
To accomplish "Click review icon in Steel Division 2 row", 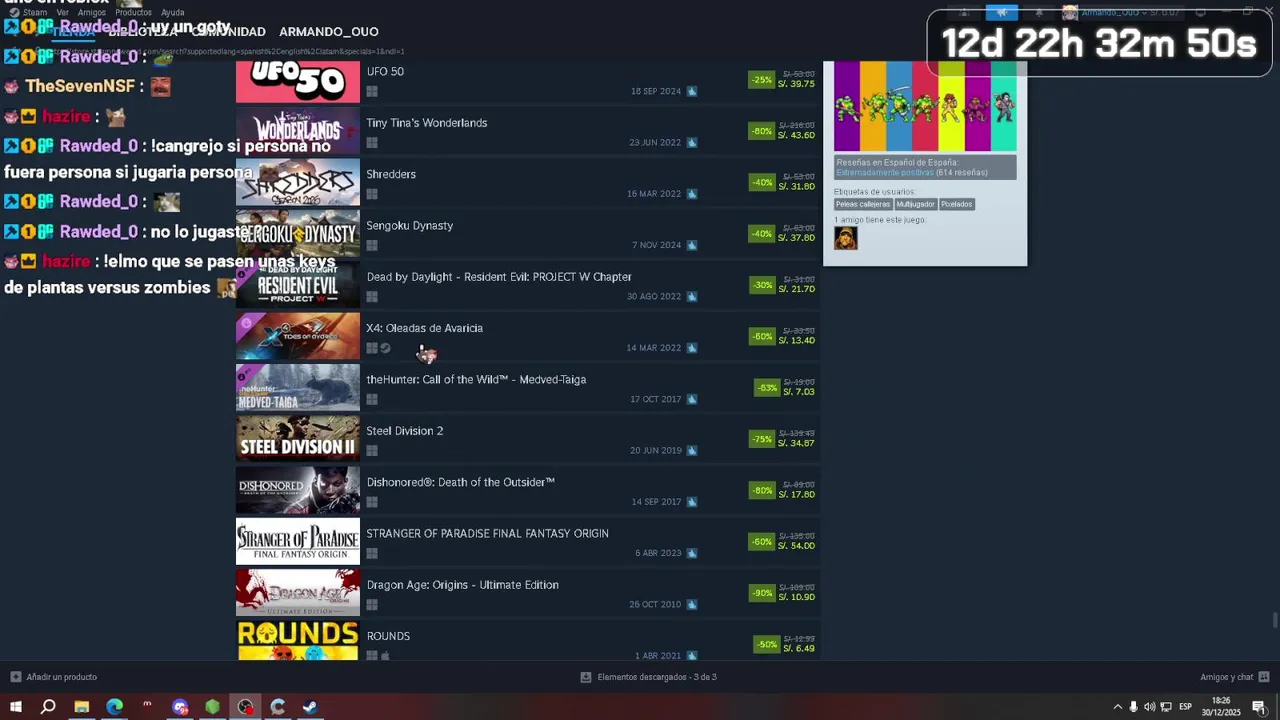I will pos(692,451).
